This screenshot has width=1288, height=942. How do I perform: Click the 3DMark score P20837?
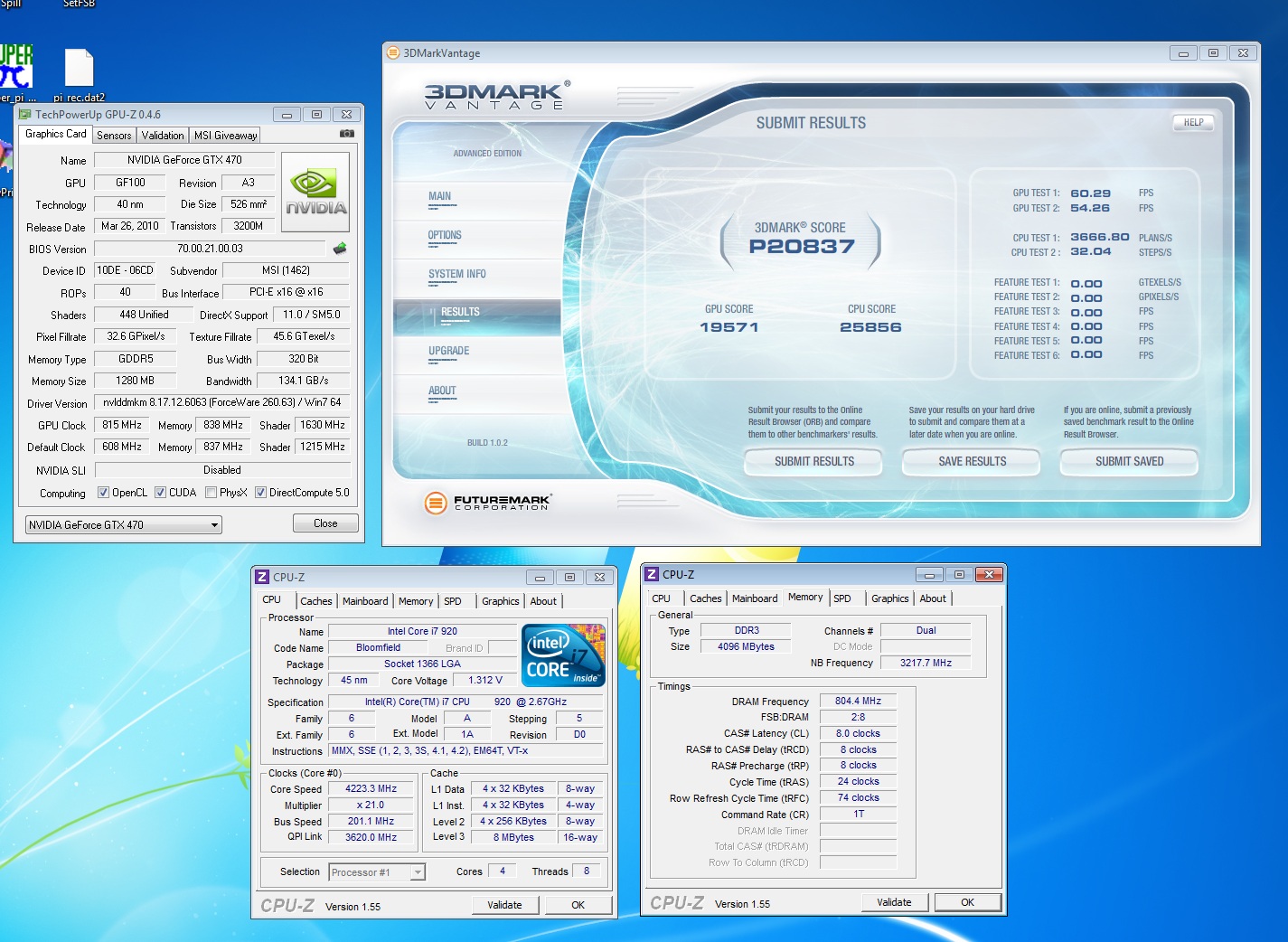[x=801, y=246]
